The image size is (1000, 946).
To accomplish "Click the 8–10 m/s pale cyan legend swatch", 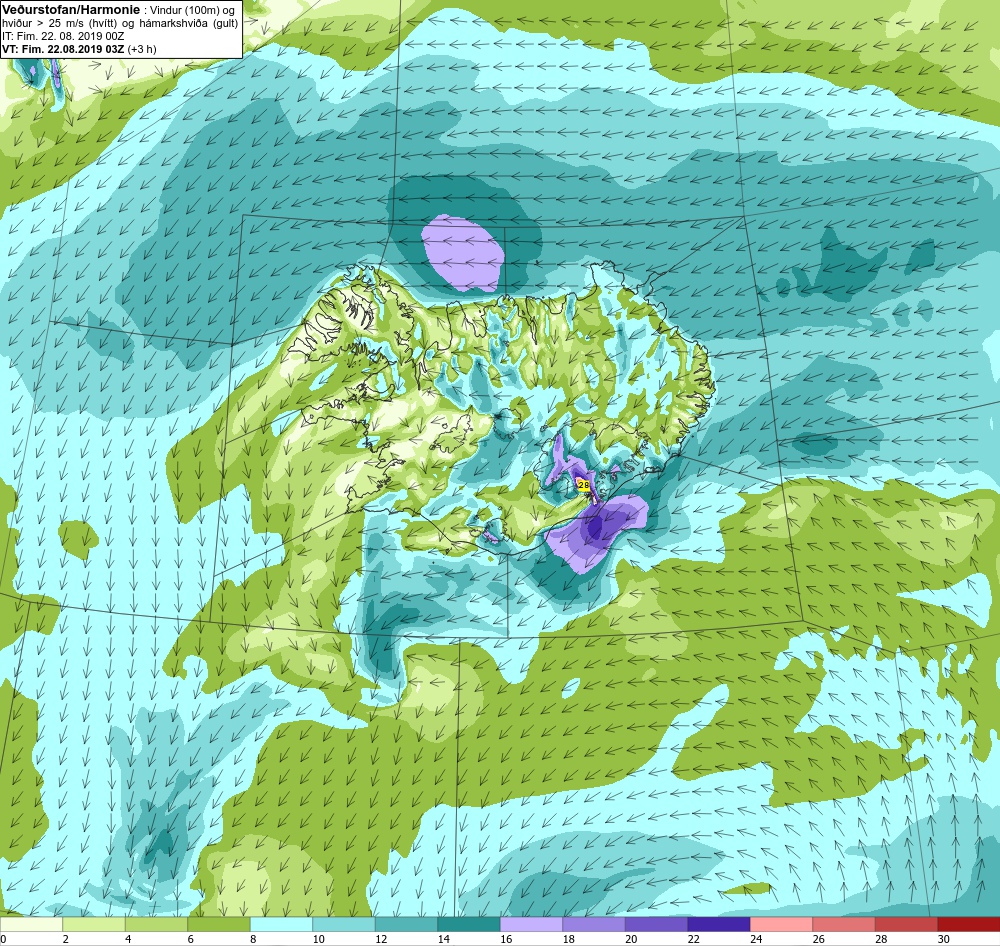I will pos(281,924).
